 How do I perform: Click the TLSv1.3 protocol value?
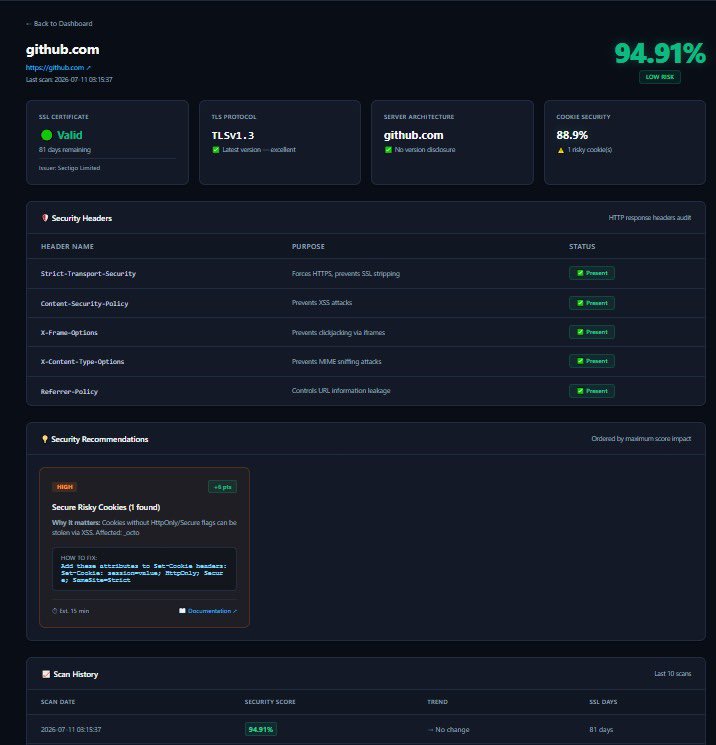tap(233, 135)
